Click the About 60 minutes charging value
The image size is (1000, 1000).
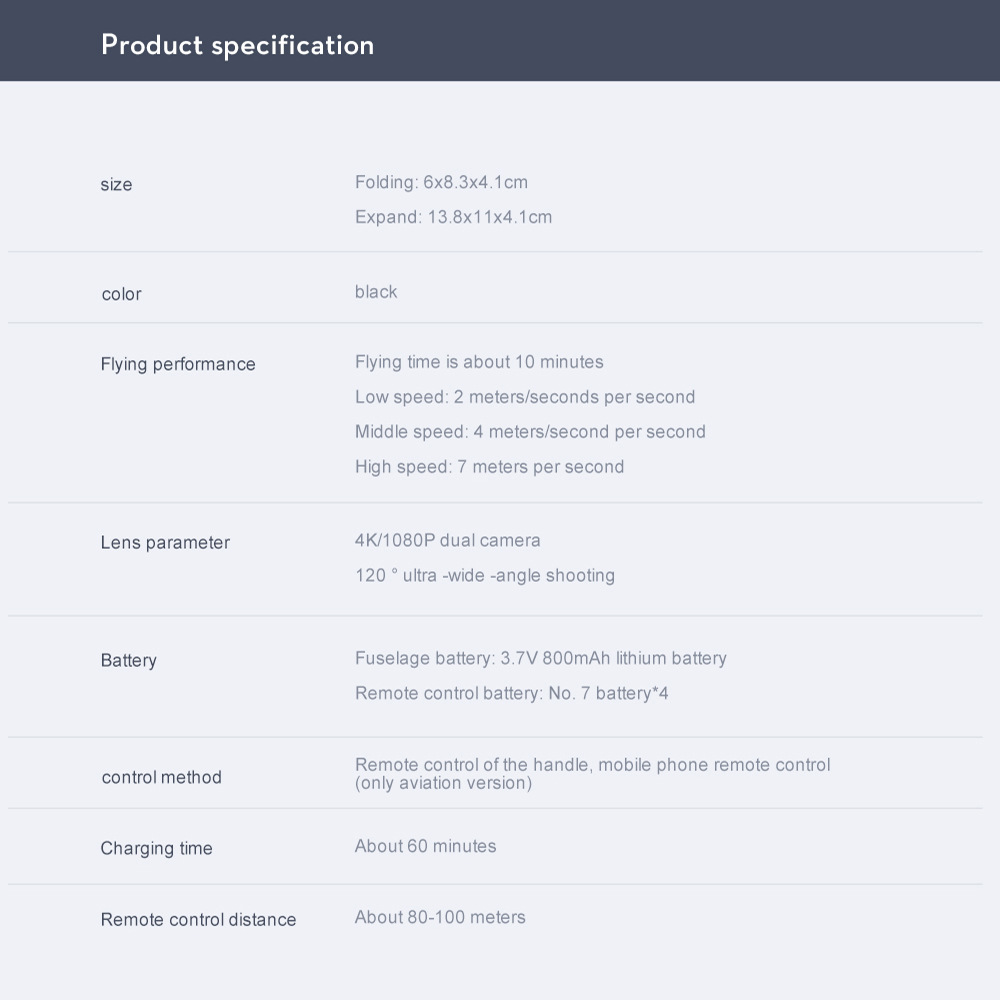point(425,846)
